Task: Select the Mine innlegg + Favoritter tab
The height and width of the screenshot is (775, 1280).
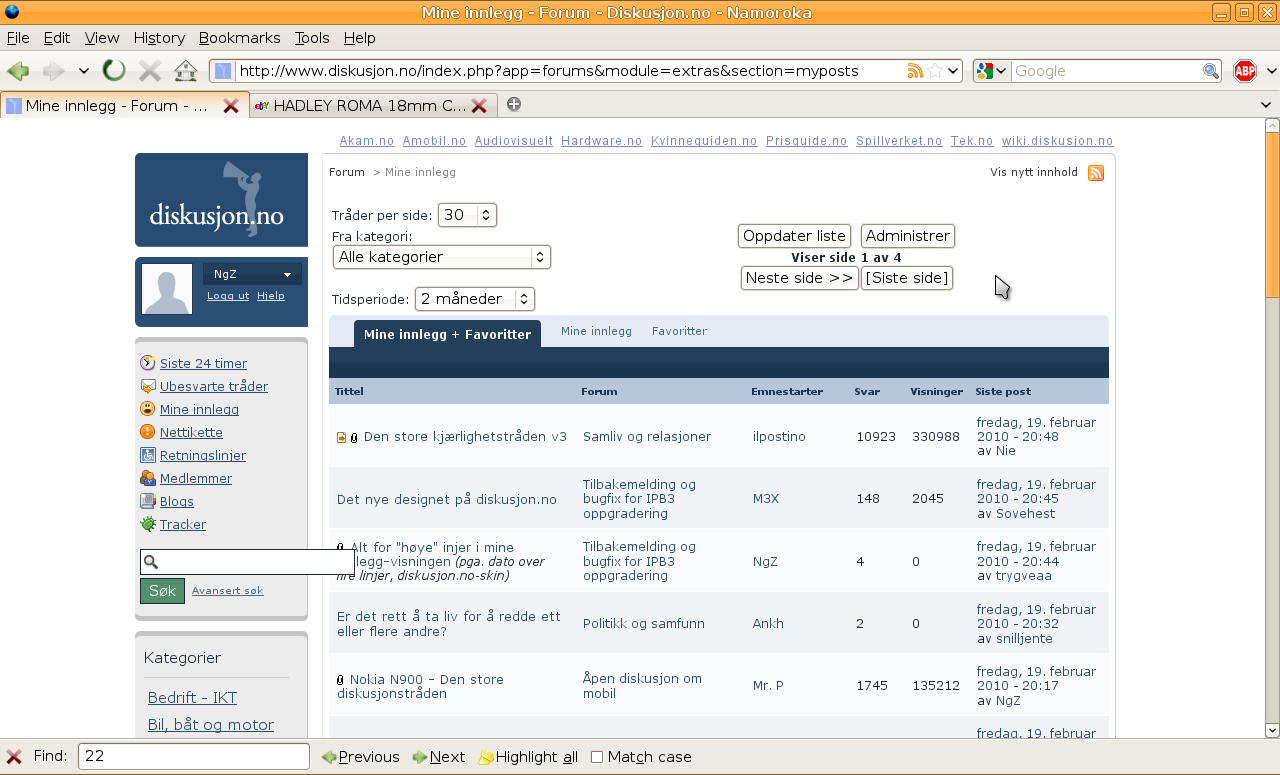Action: point(448,334)
